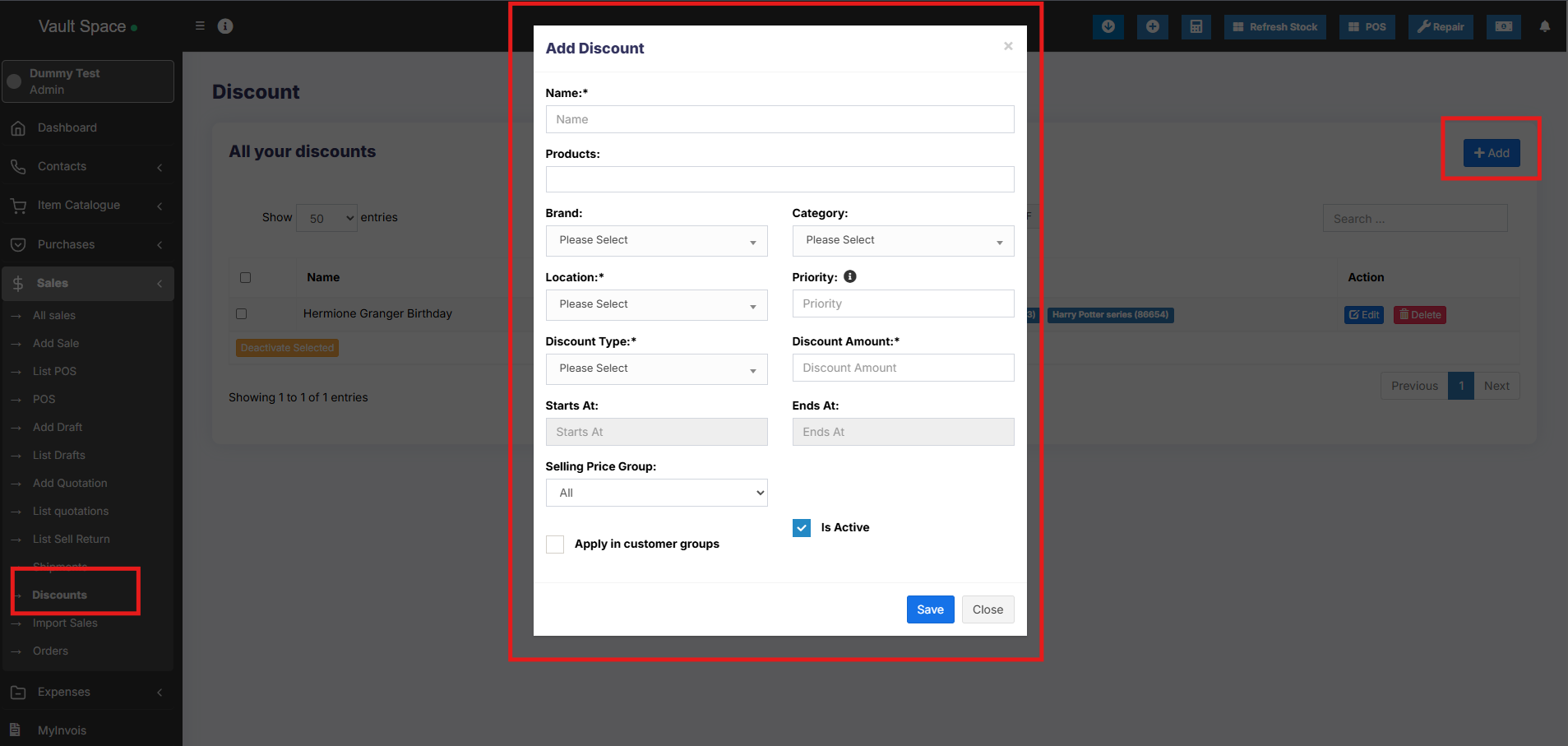The height and width of the screenshot is (746, 1568).
Task: Open the Brand dropdown
Action: click(x=656, y=241)
